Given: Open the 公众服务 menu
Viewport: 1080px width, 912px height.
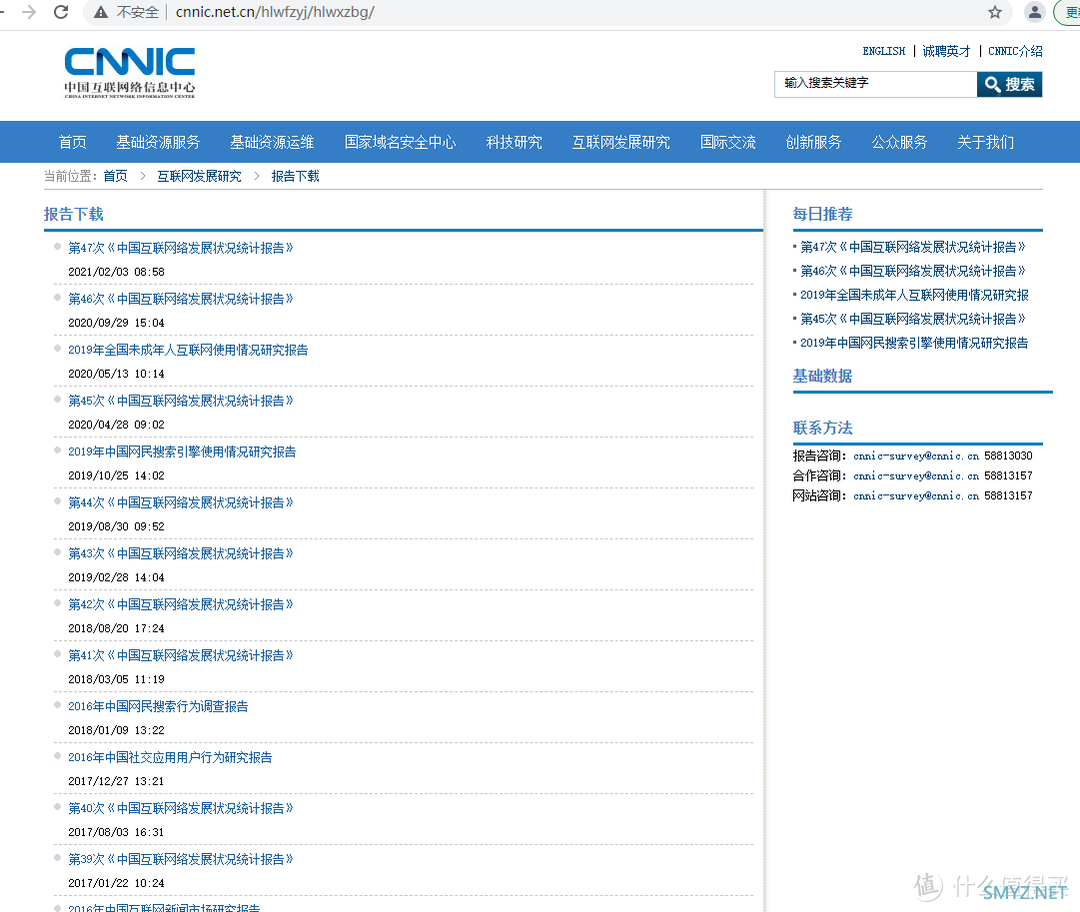Looking at the screenshot, I should click(900, 142).
